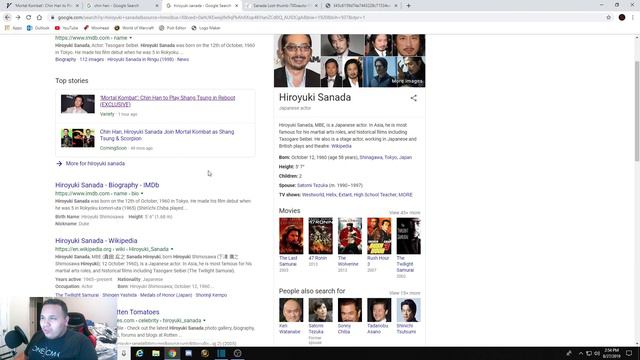Open the Variety story thumbnail image
The width and height of the screenshot is (640, 360).
click(78, 104)
